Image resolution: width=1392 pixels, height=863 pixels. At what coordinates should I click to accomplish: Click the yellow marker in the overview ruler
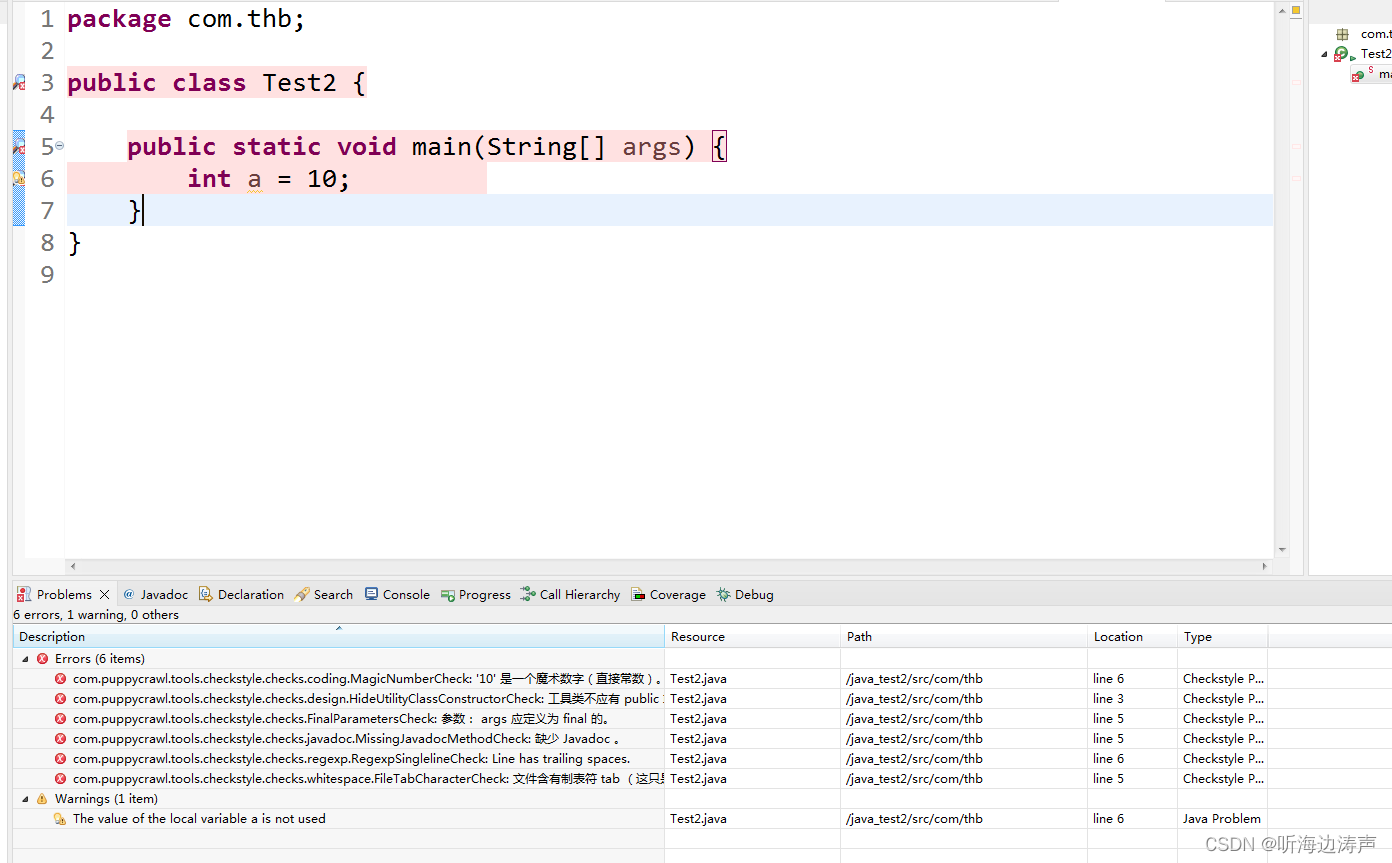coord(1296,10)
